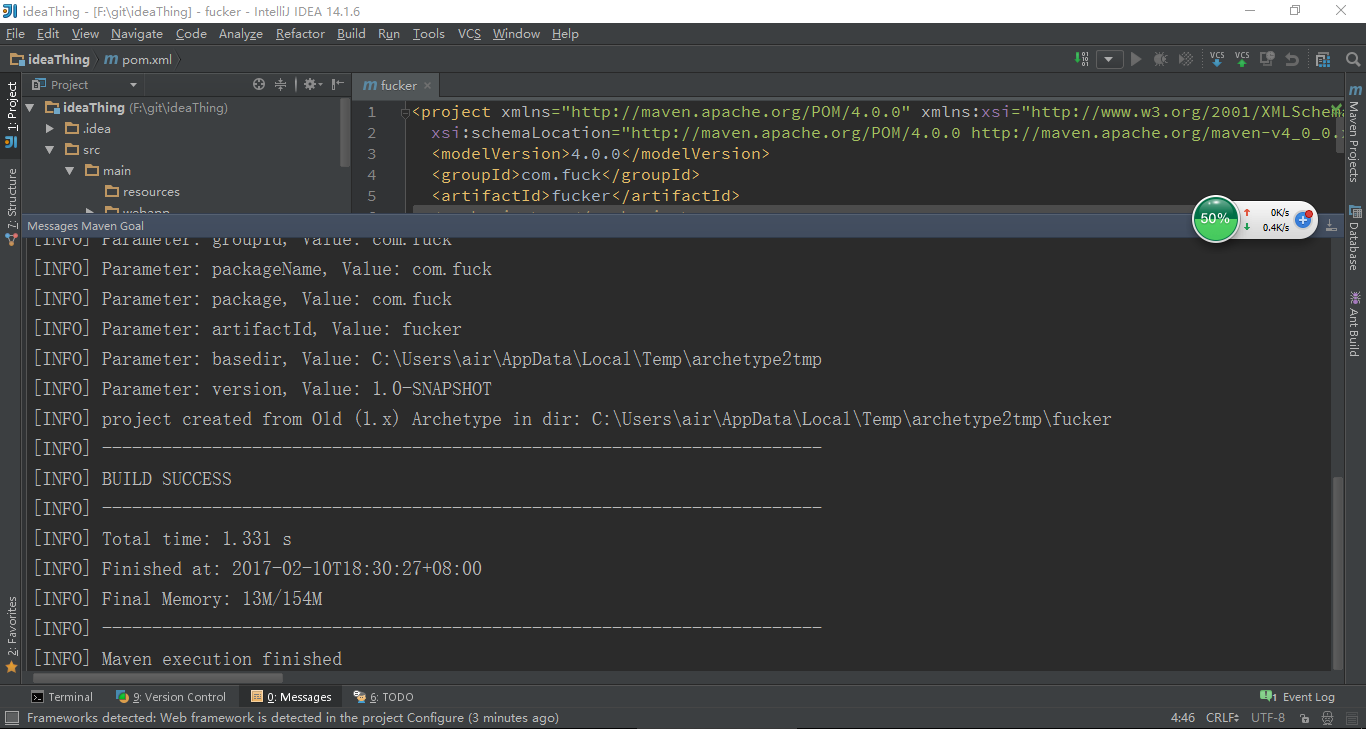Open Show History clock icon

tap(1267, 59)
